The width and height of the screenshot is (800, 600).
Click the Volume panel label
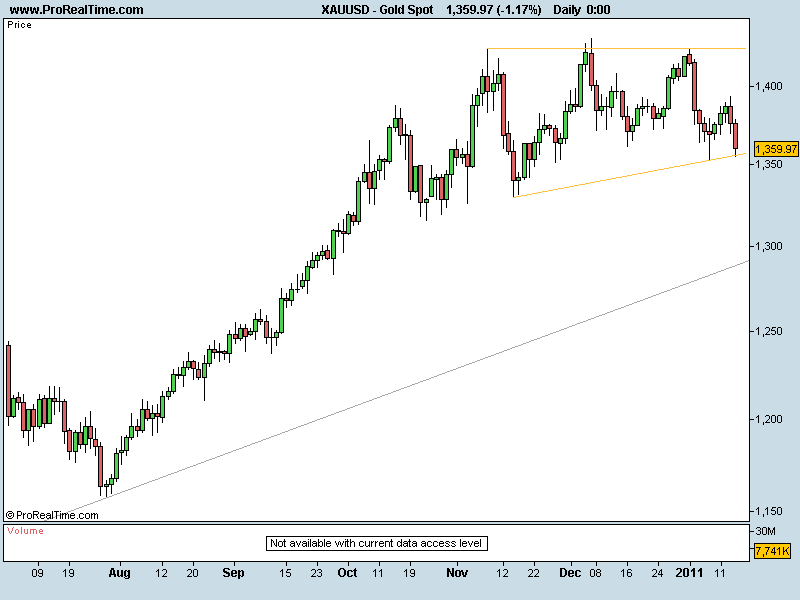[x=26, y=531]
